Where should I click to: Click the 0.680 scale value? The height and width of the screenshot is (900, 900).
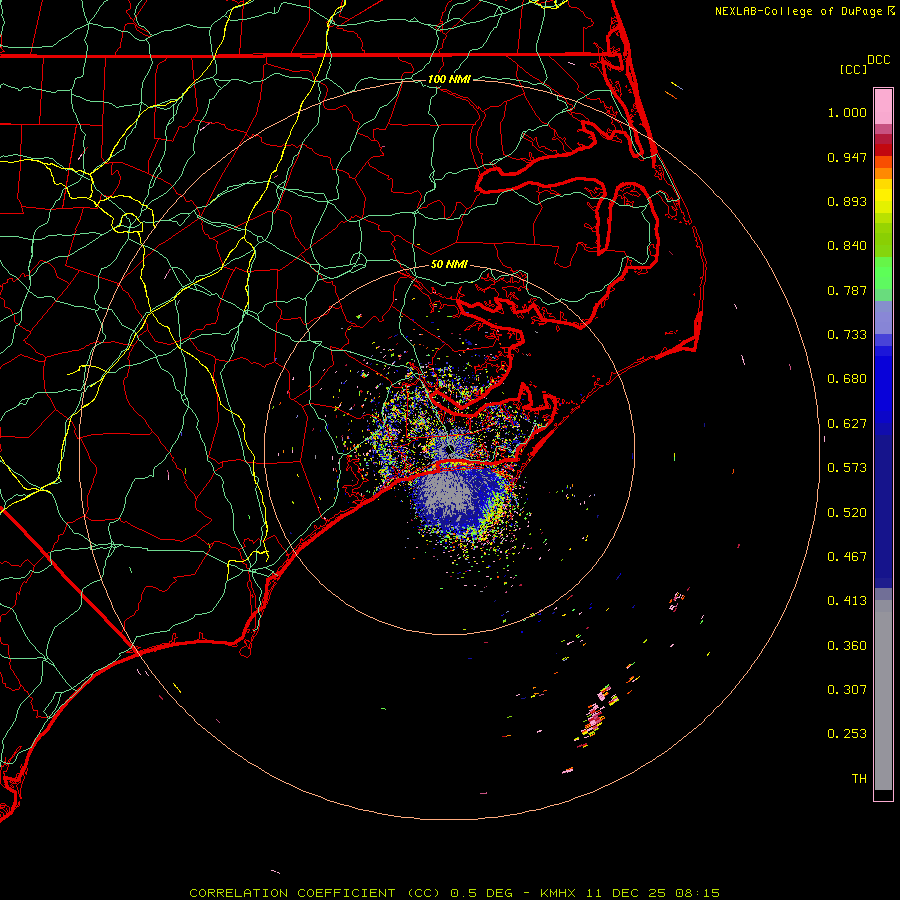[x=847, y=379]
